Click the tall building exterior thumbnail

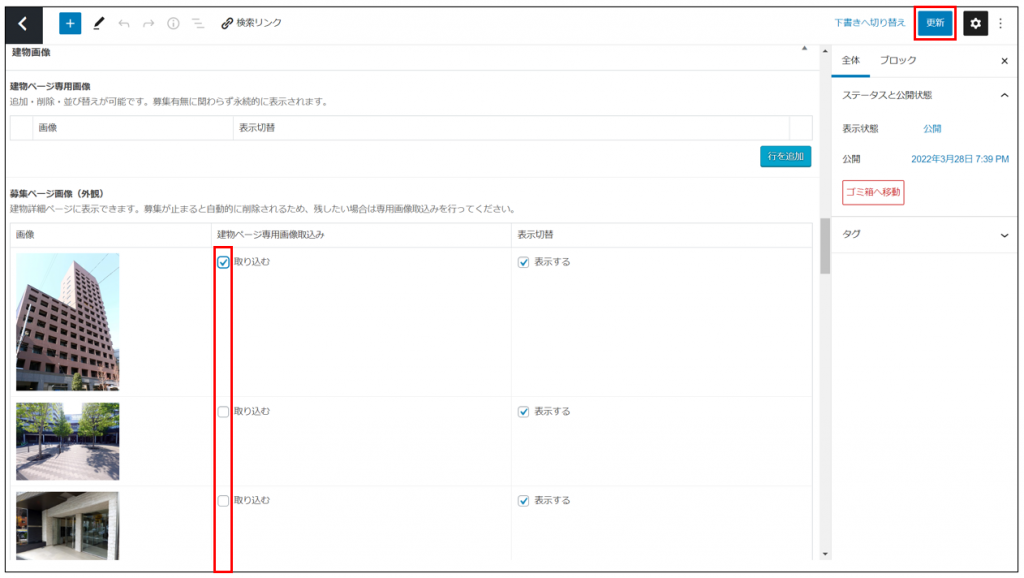(68, 321)
